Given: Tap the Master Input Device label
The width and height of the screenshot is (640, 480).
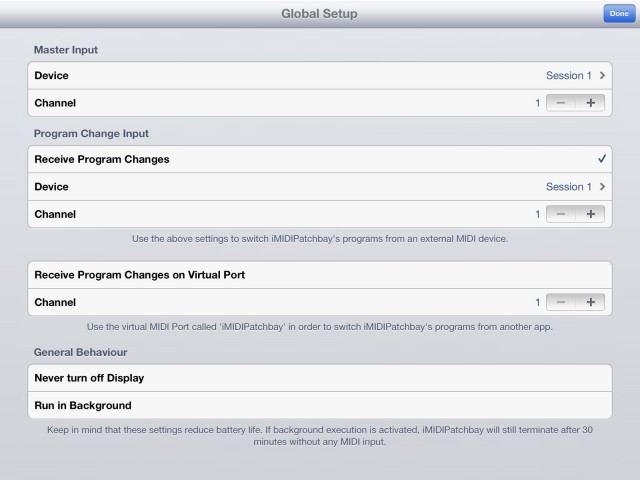Looking at the screenshot, I should pyautogui.click(x=52, y=75).
